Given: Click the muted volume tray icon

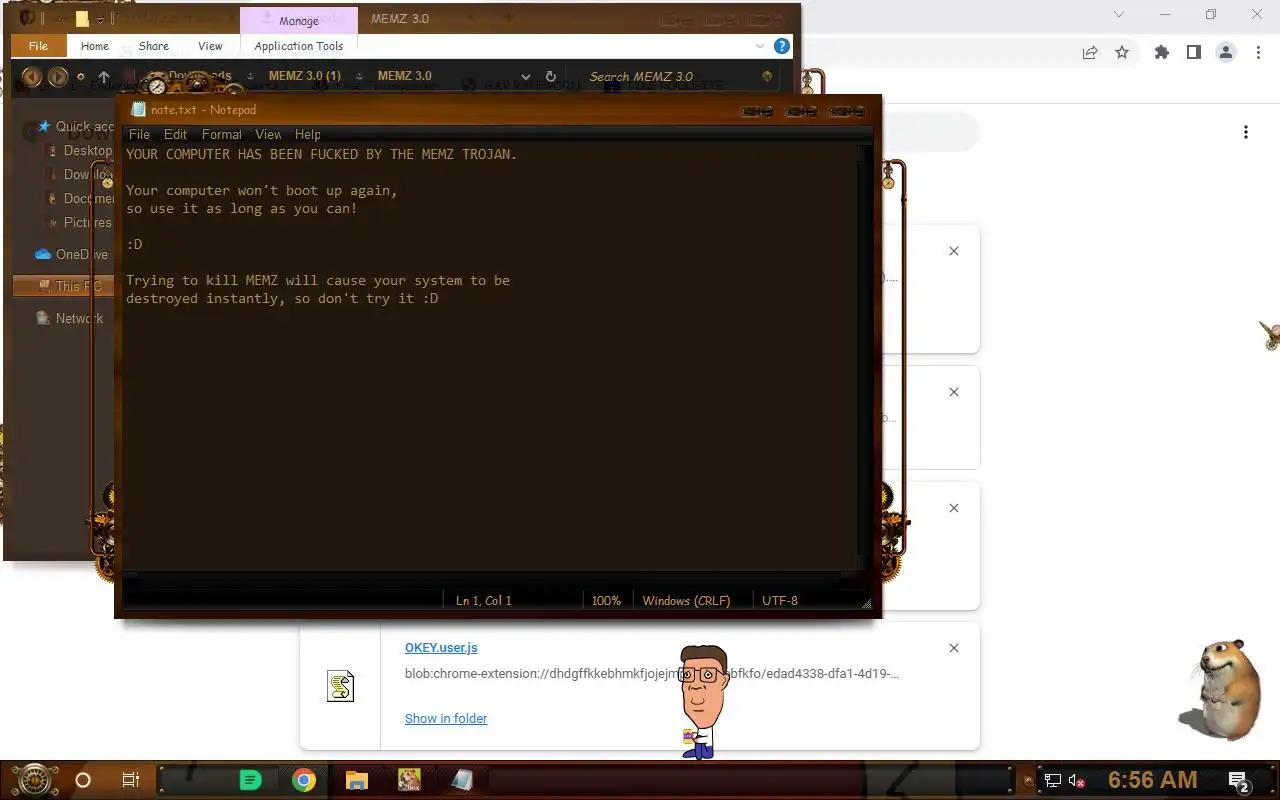Looking at the screenshot, I should (1077, 780).
